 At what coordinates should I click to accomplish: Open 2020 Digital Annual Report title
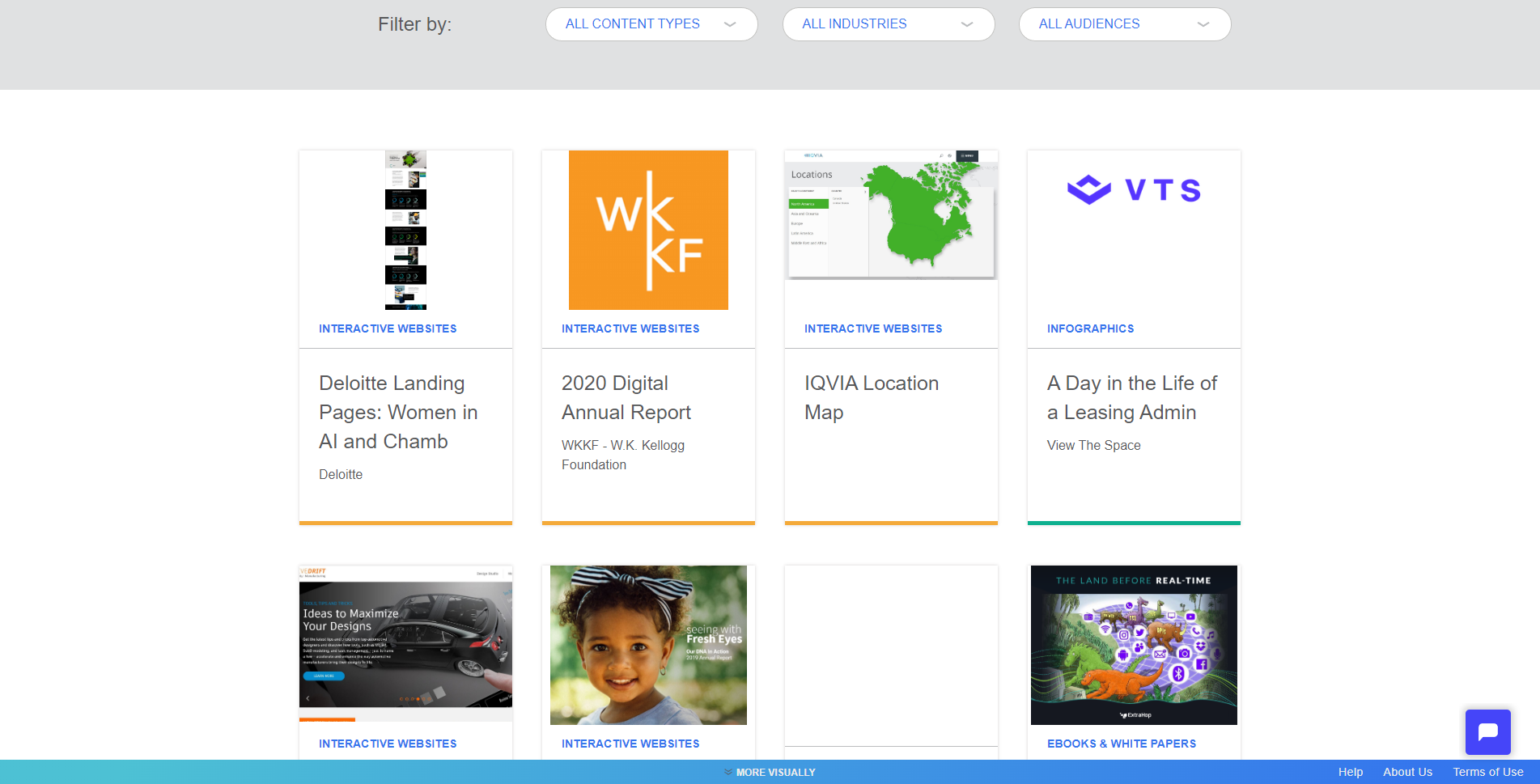626,397
